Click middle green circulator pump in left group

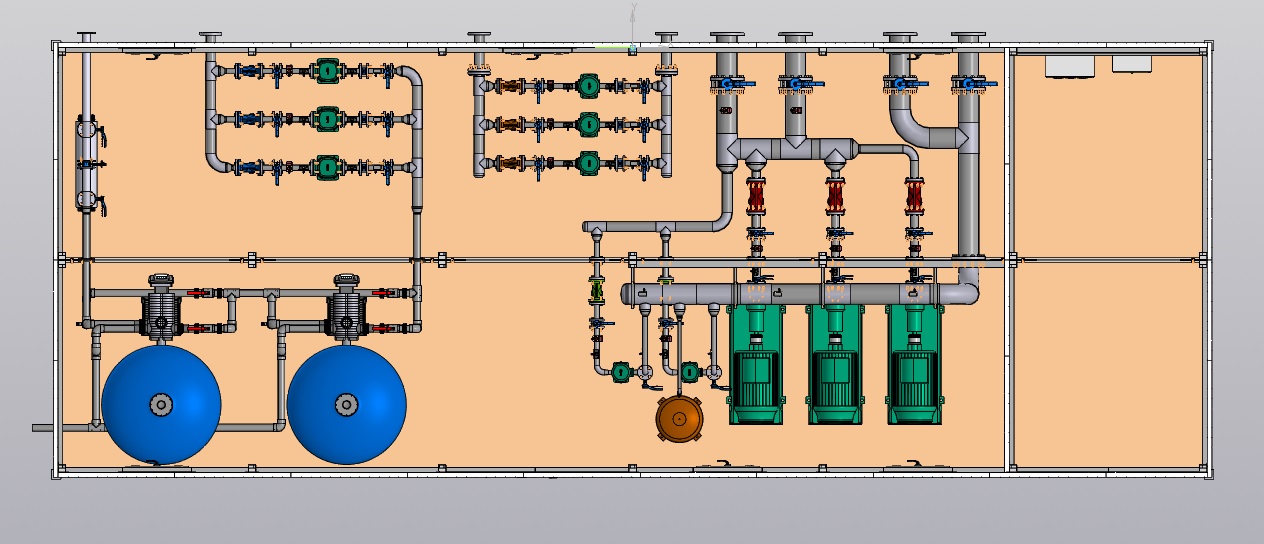[x=327, y=119]
